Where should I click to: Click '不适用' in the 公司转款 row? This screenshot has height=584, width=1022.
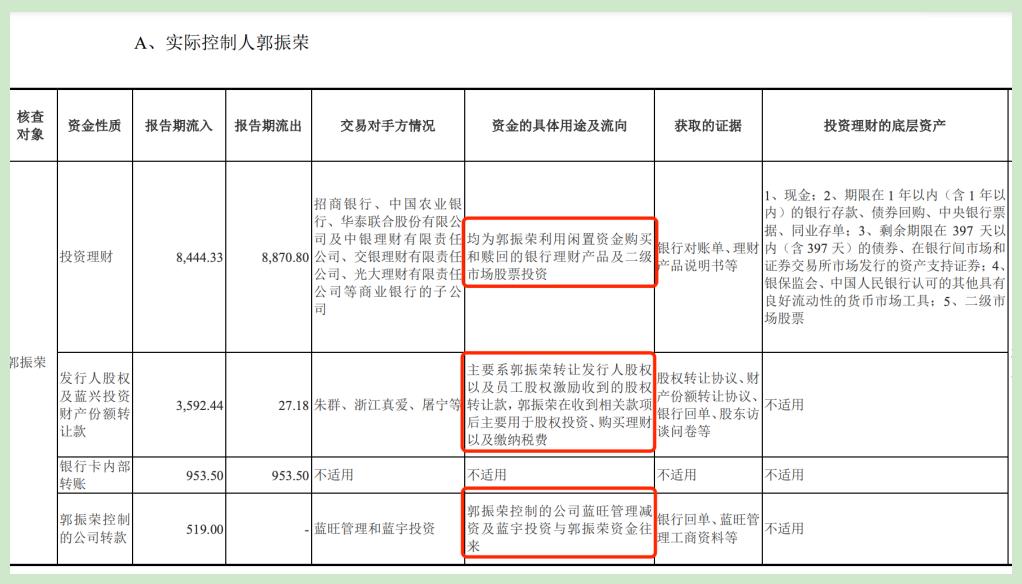(784, 528)
